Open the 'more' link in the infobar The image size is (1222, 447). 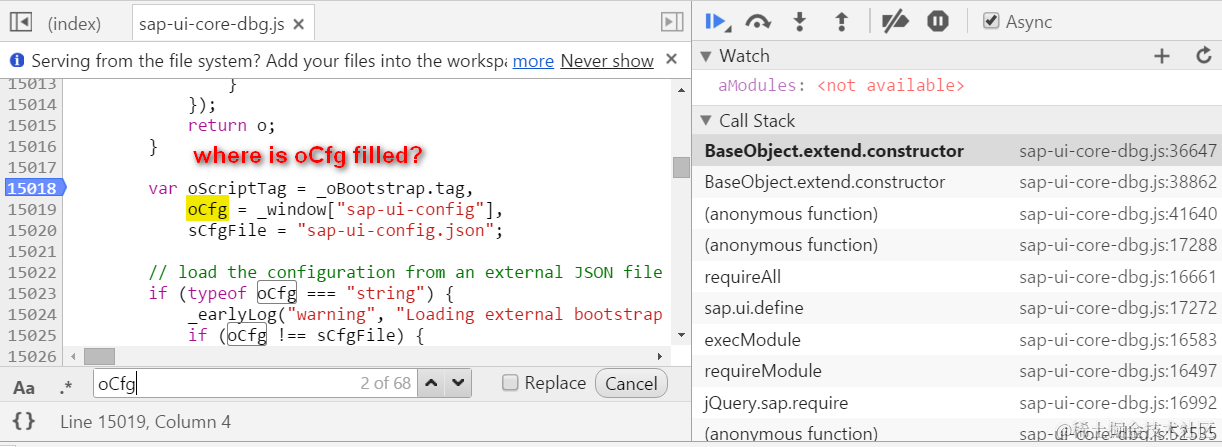coord(533,61)
